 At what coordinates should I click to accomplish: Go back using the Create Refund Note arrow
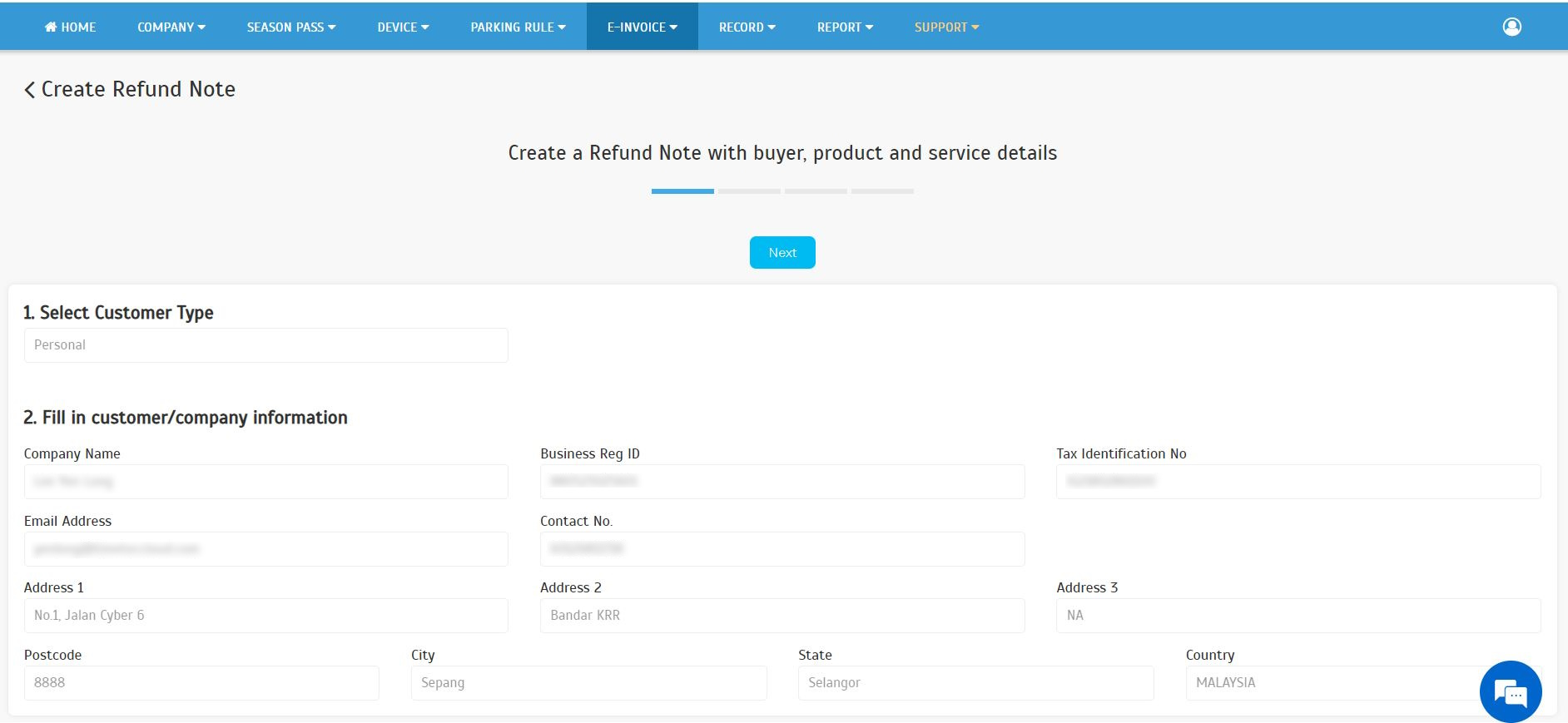(30, 90)
